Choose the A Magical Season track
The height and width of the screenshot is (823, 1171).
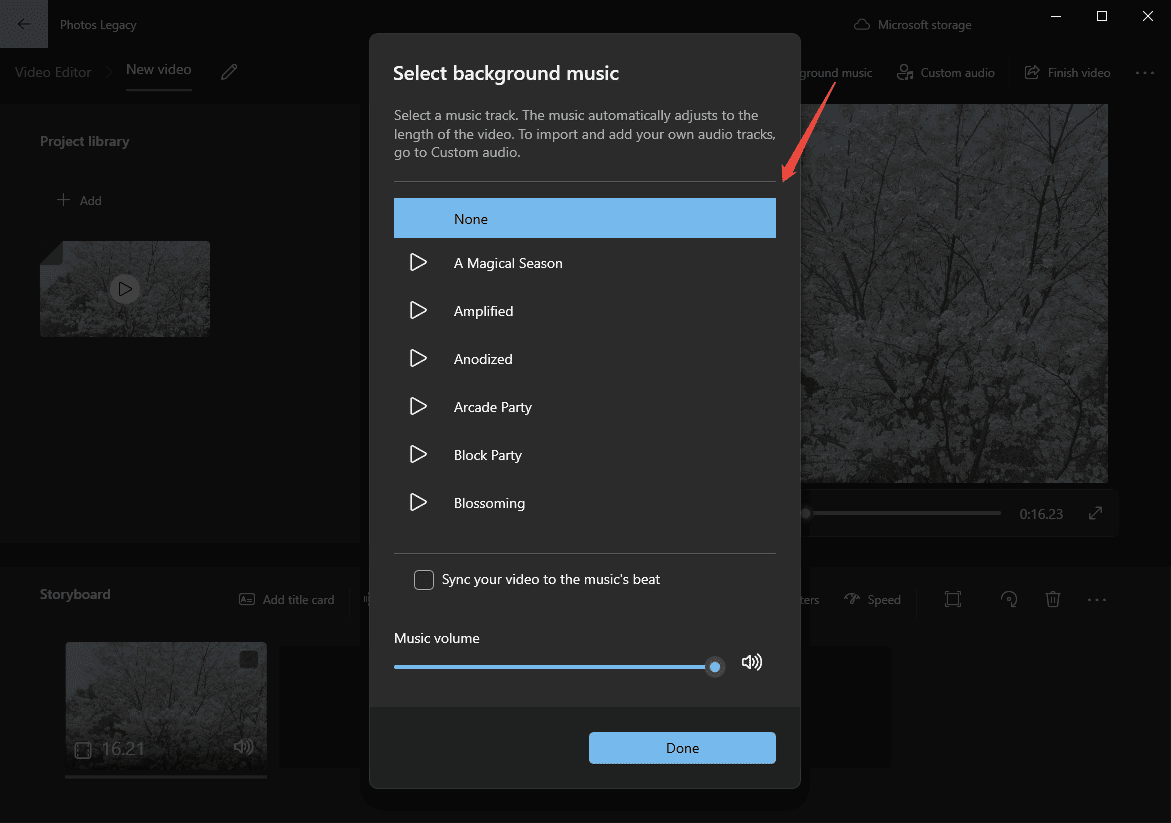508,263
